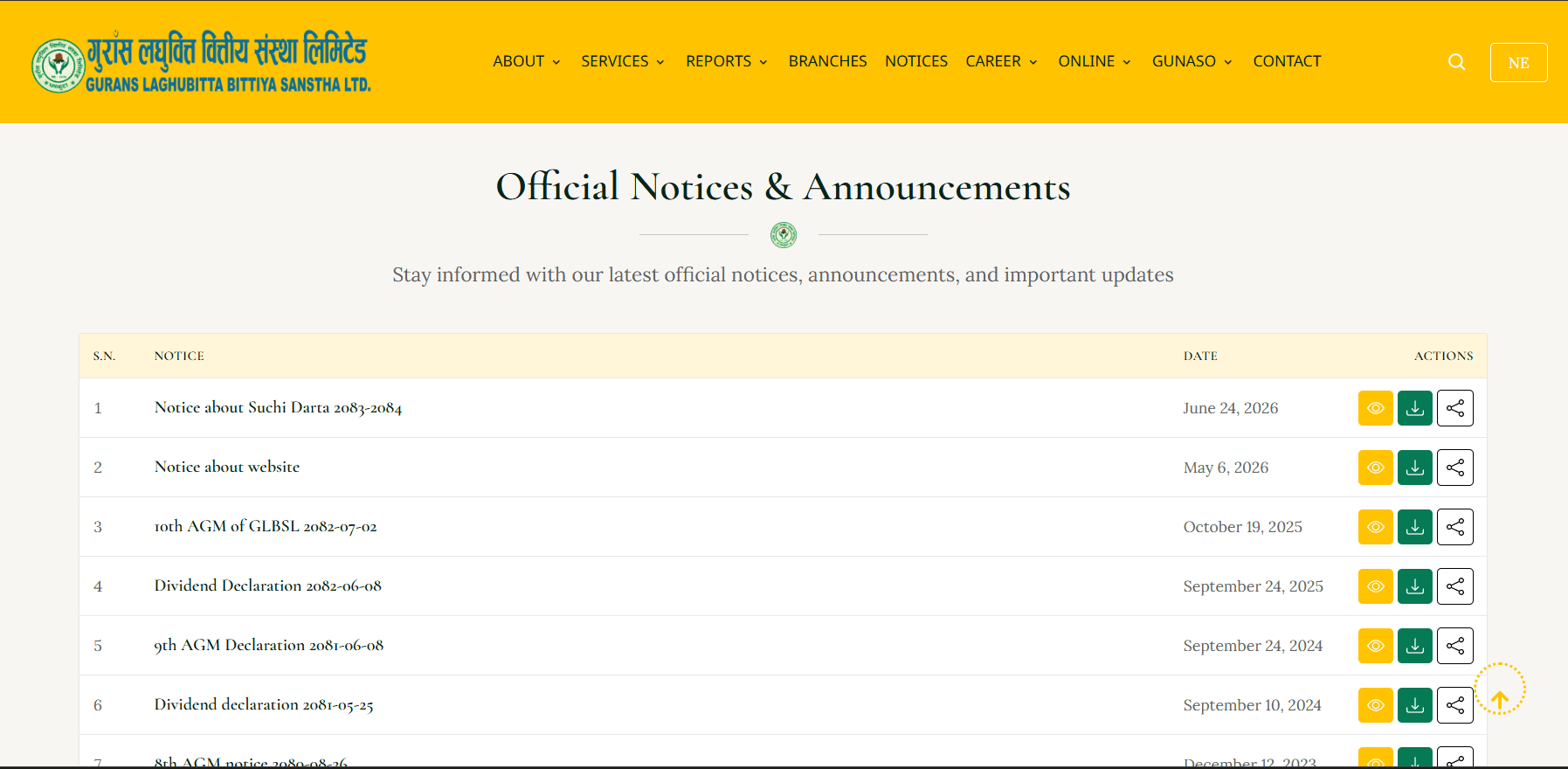Click the 'June 24, 2026' date cell

tap(1230, 408)
